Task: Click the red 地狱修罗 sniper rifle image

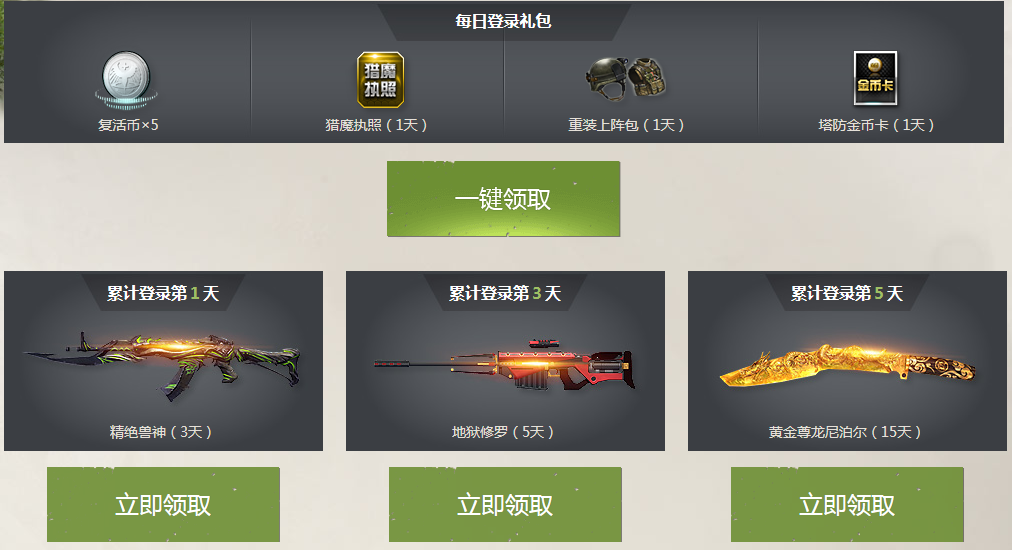Action: 505,365
